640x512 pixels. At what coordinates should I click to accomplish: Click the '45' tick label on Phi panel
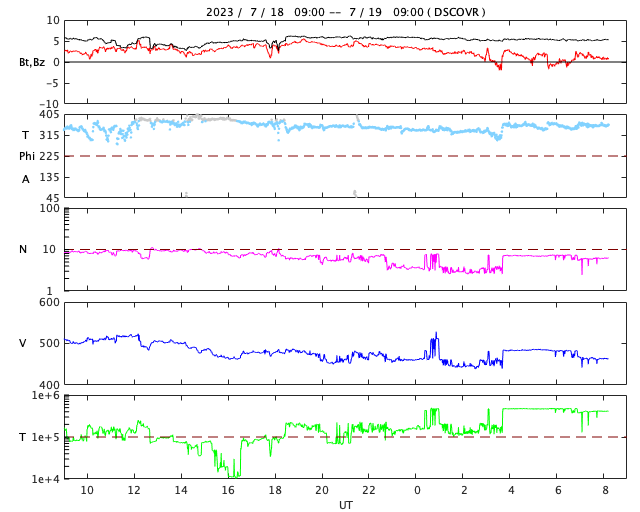(53, 198)
